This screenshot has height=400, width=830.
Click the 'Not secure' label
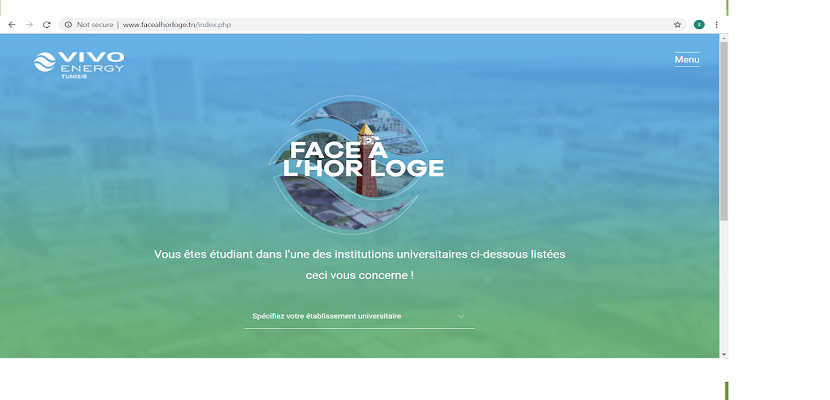[95, 25]
